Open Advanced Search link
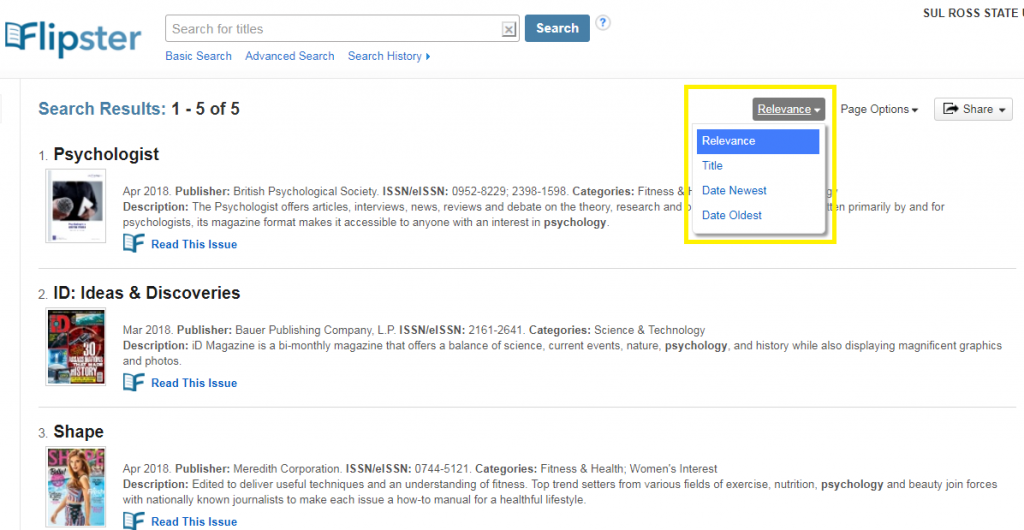The height and width of the screenshot is (530, 1024). (x=290, y=56)
